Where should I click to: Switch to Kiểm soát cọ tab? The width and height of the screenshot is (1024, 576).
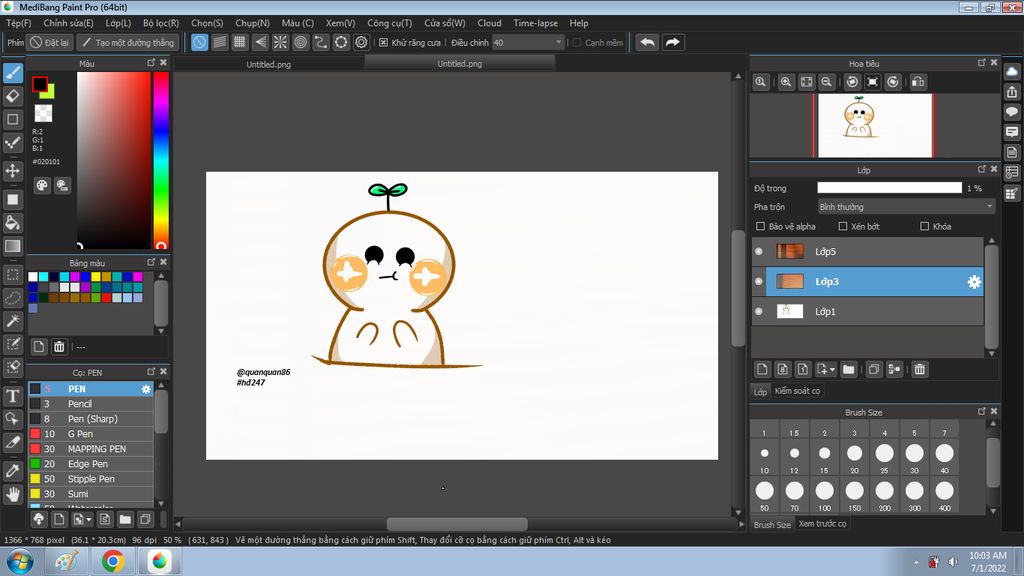point(797,391)
